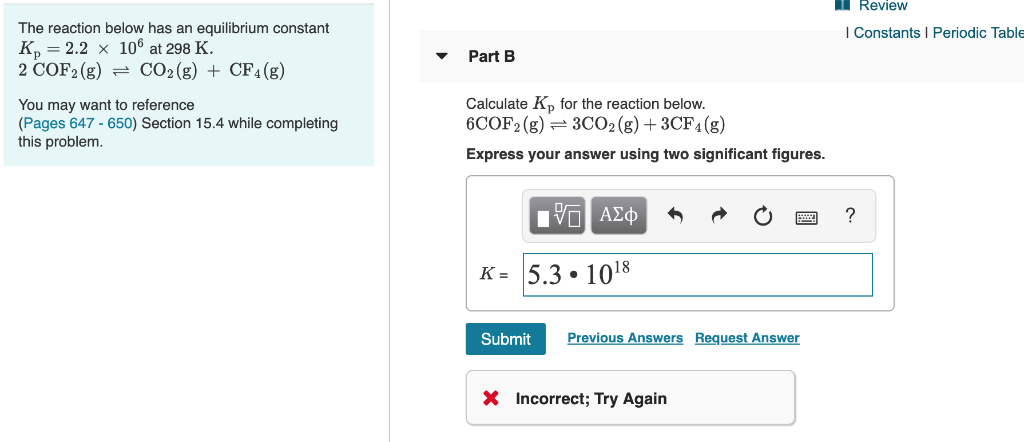Screen dimensions: 1024x442
Task: Click the reset circular arrow icon
Action: 763,216
